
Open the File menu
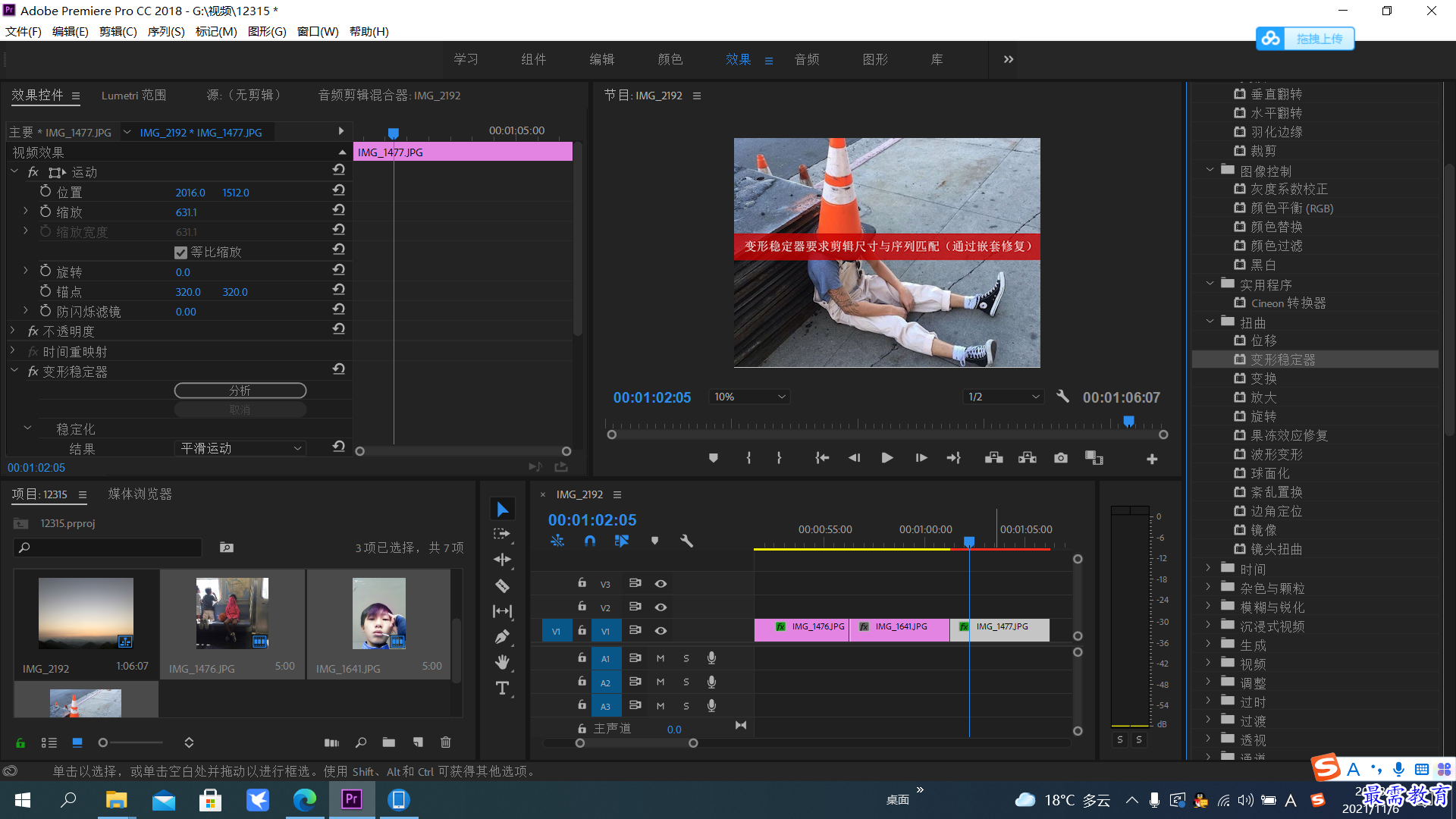pos(24,31)
